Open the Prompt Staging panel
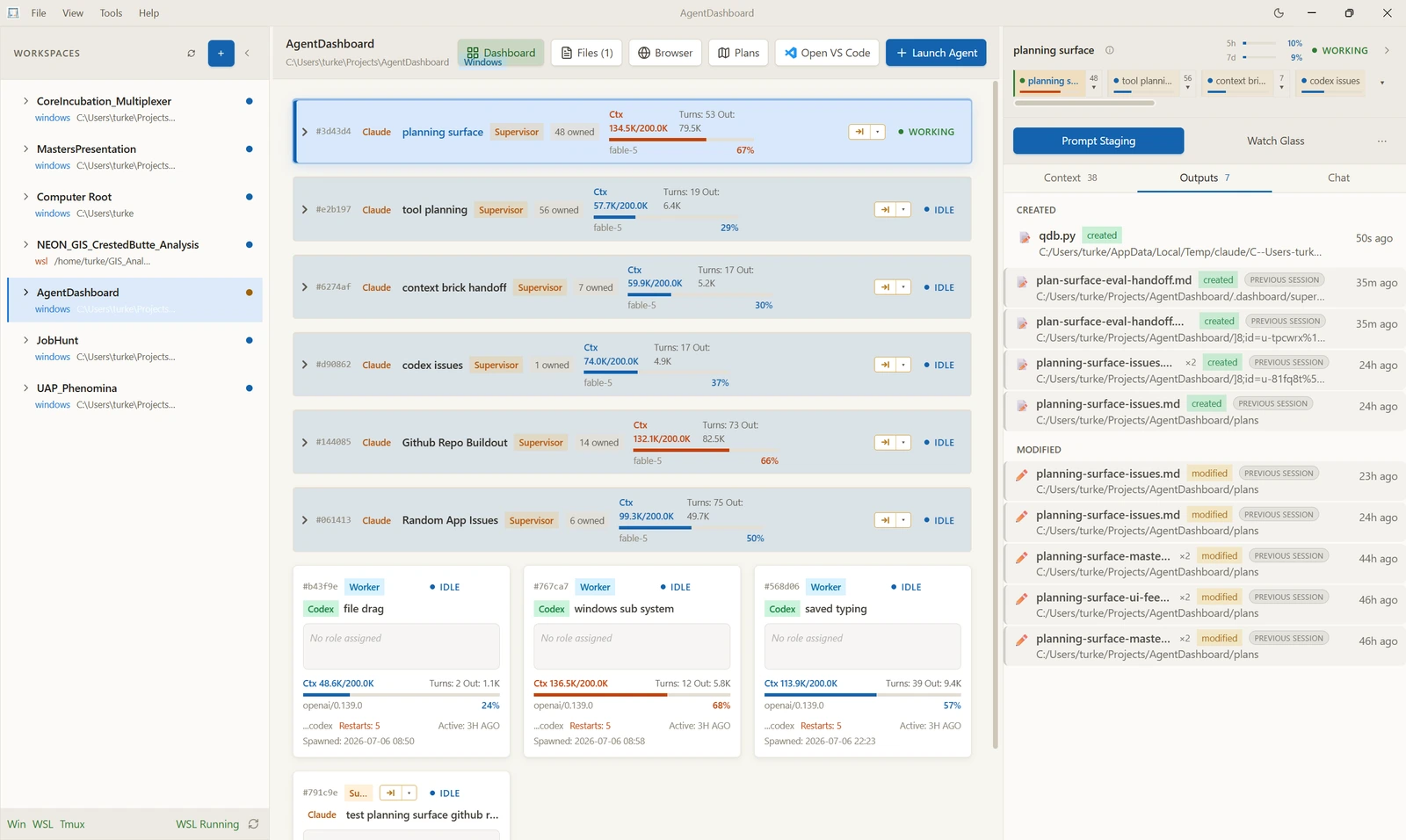 click(1098, 141)
